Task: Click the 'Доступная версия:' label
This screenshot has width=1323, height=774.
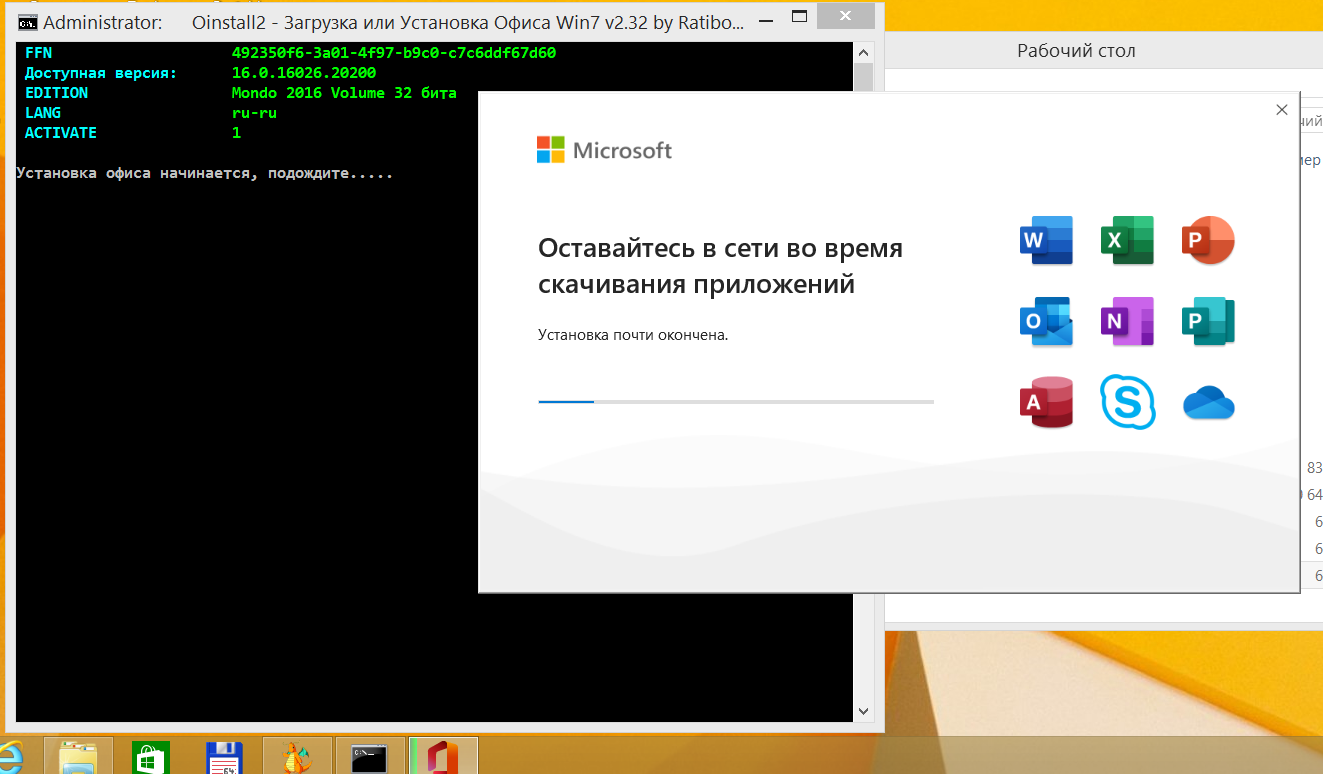Action: [101, 73]
